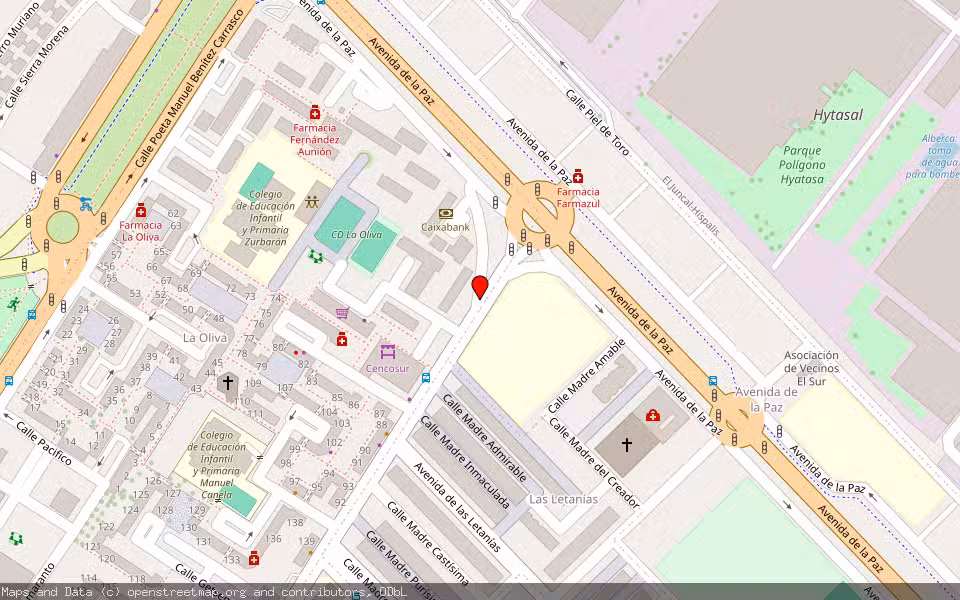Viewport: 960px width, 600px height.
Task: Click the Calle Madre Castísima street label
Action: 428,544
